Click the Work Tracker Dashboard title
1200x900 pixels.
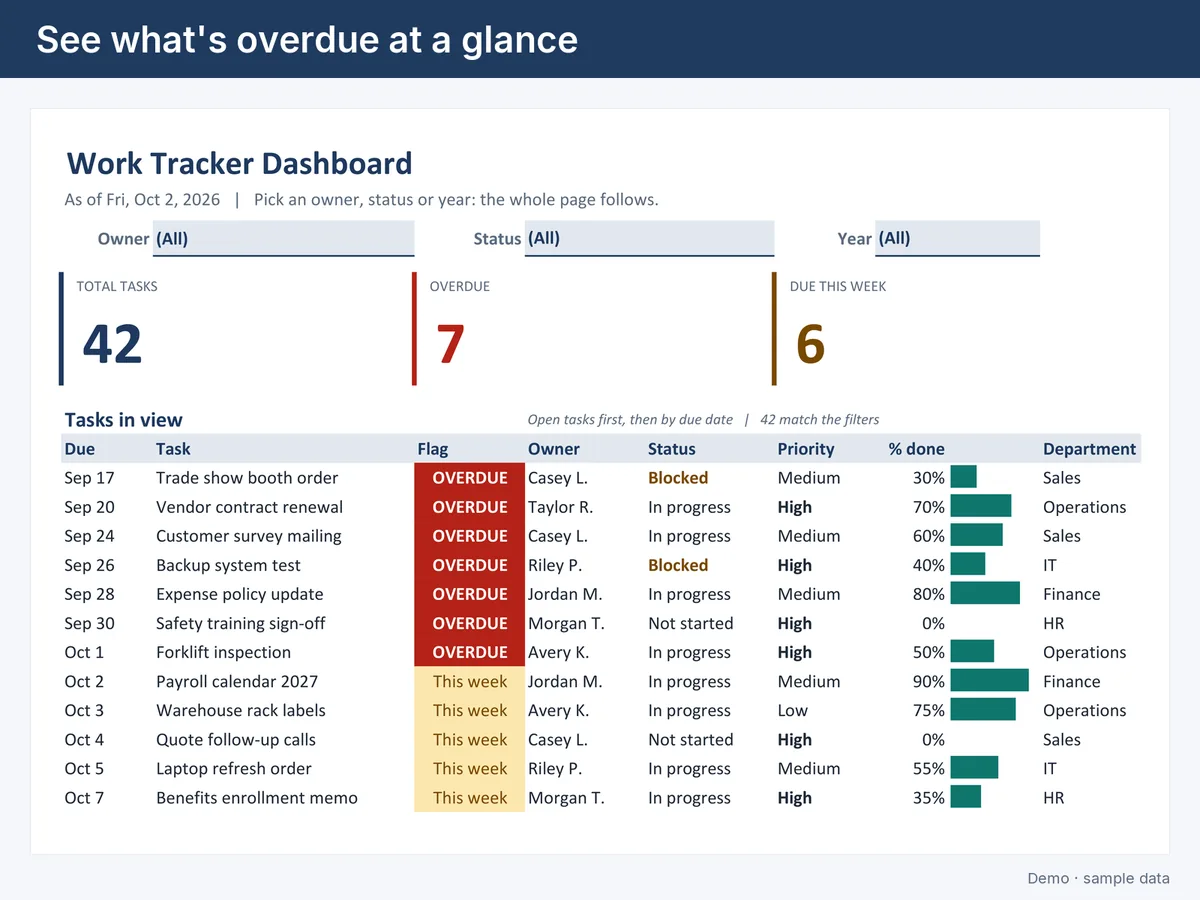[239, 164]
